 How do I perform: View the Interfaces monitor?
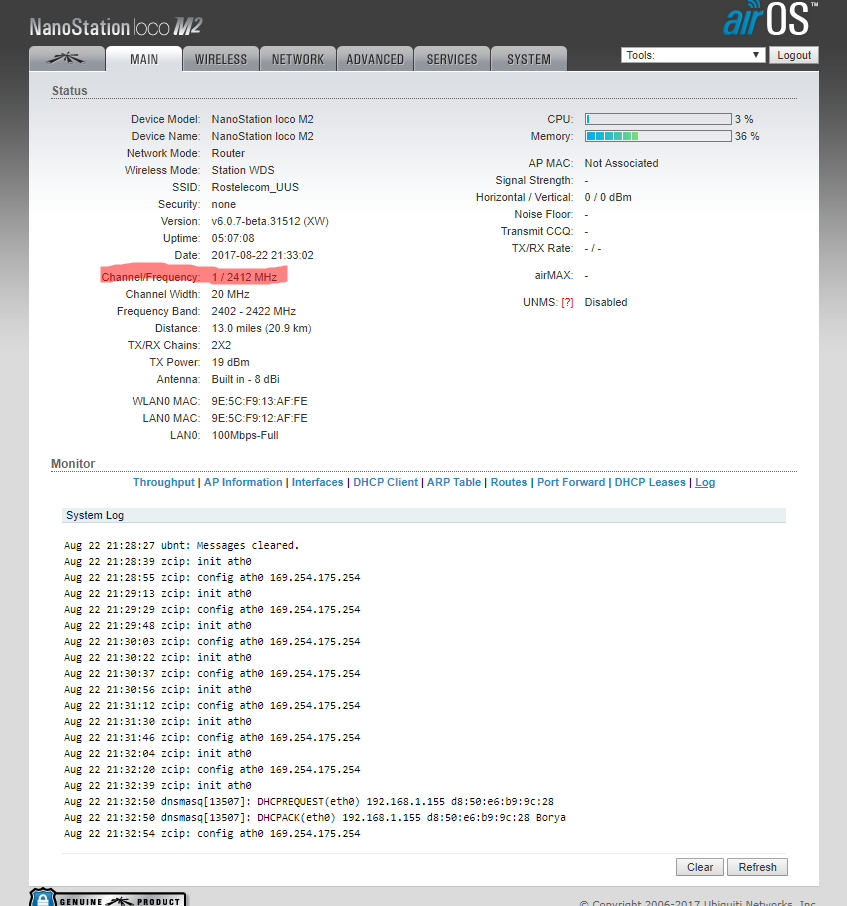pos(317,482)
